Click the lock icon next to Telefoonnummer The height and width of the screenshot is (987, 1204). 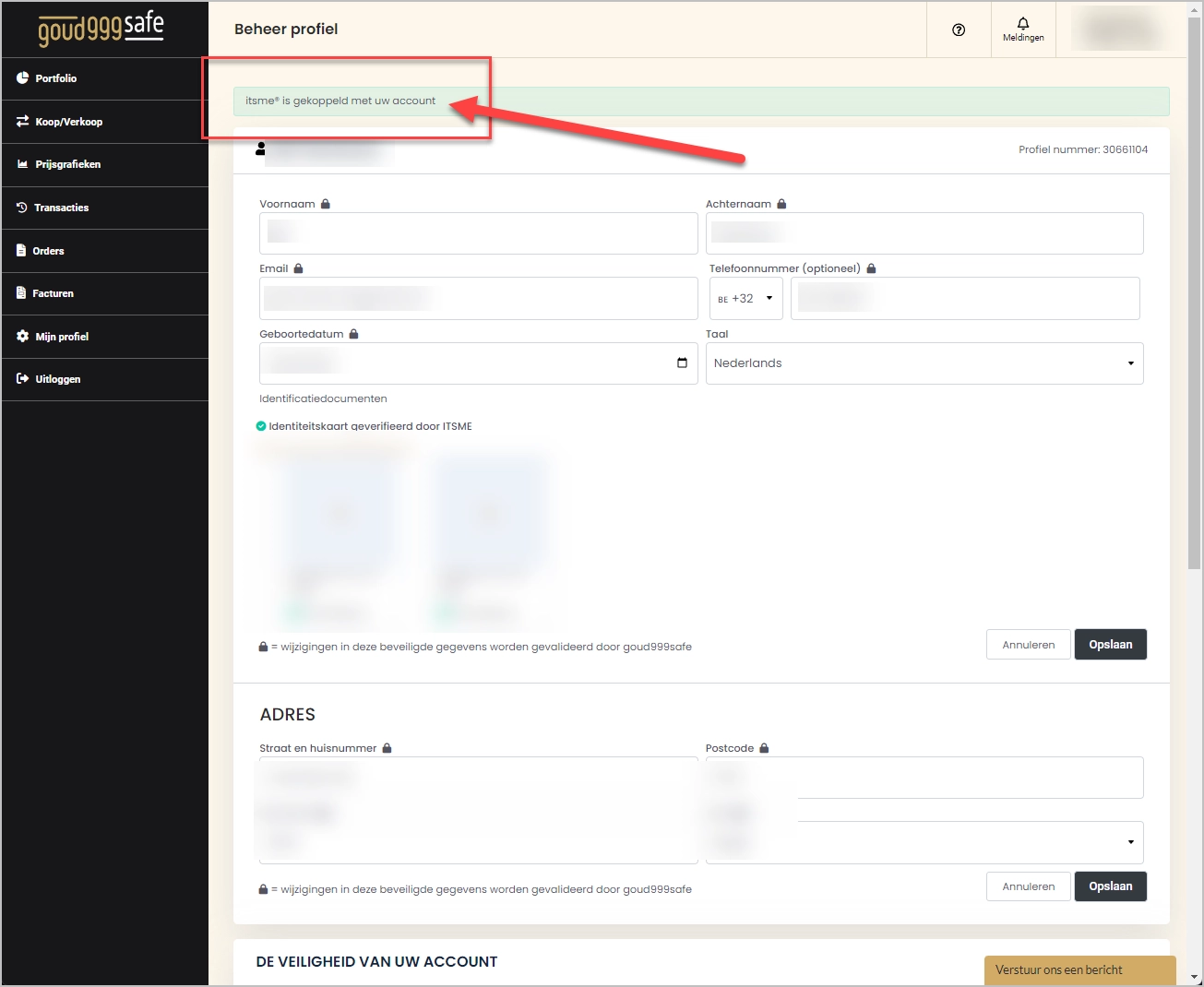tap(871, 268)
